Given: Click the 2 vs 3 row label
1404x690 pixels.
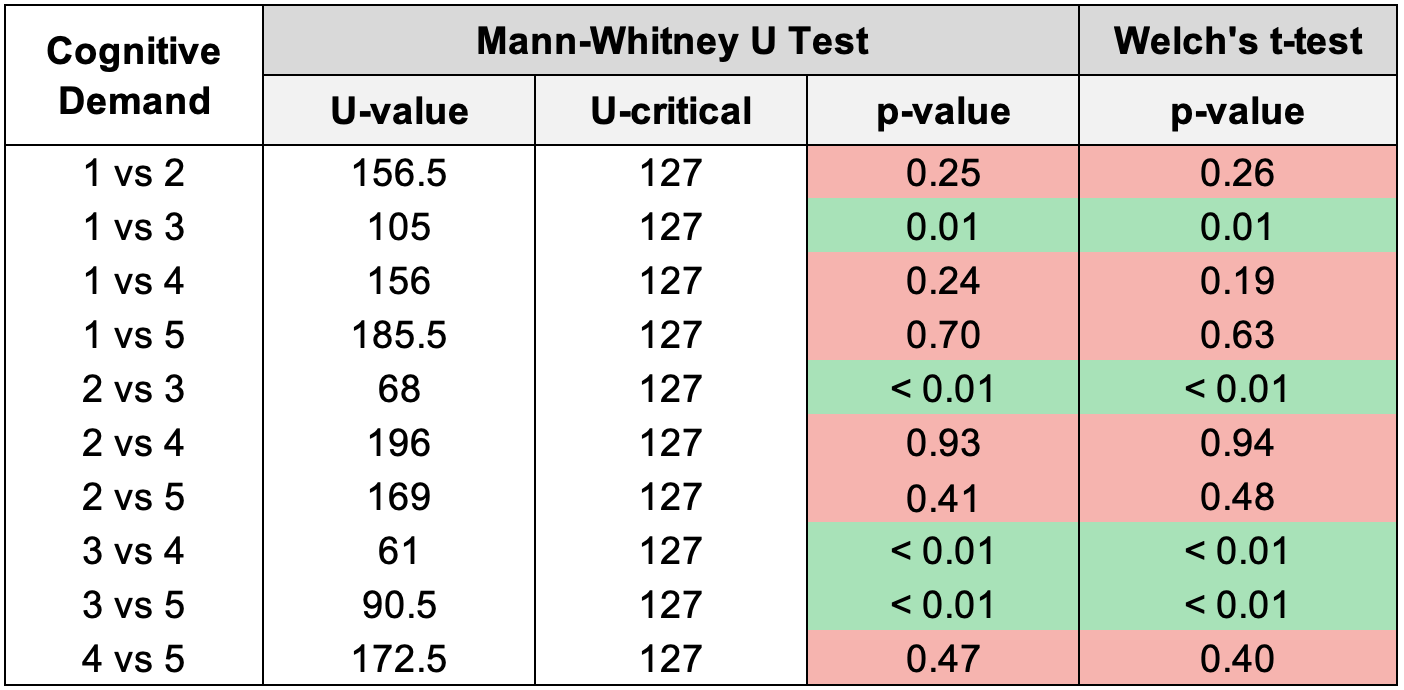Looking at the screenshot, I should coord(134,389).
